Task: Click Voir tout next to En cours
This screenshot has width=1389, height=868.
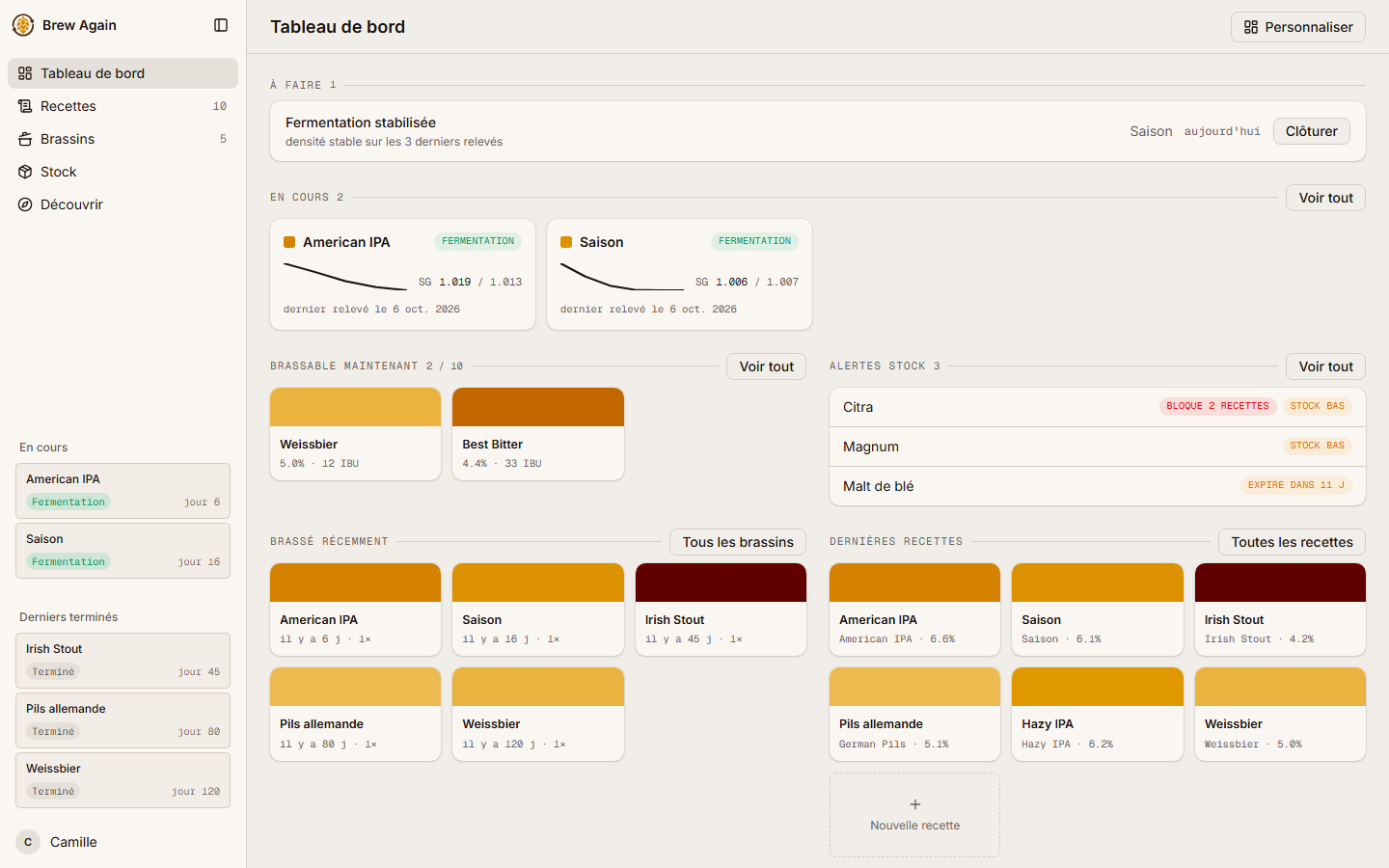Action: pos(1325,198)
